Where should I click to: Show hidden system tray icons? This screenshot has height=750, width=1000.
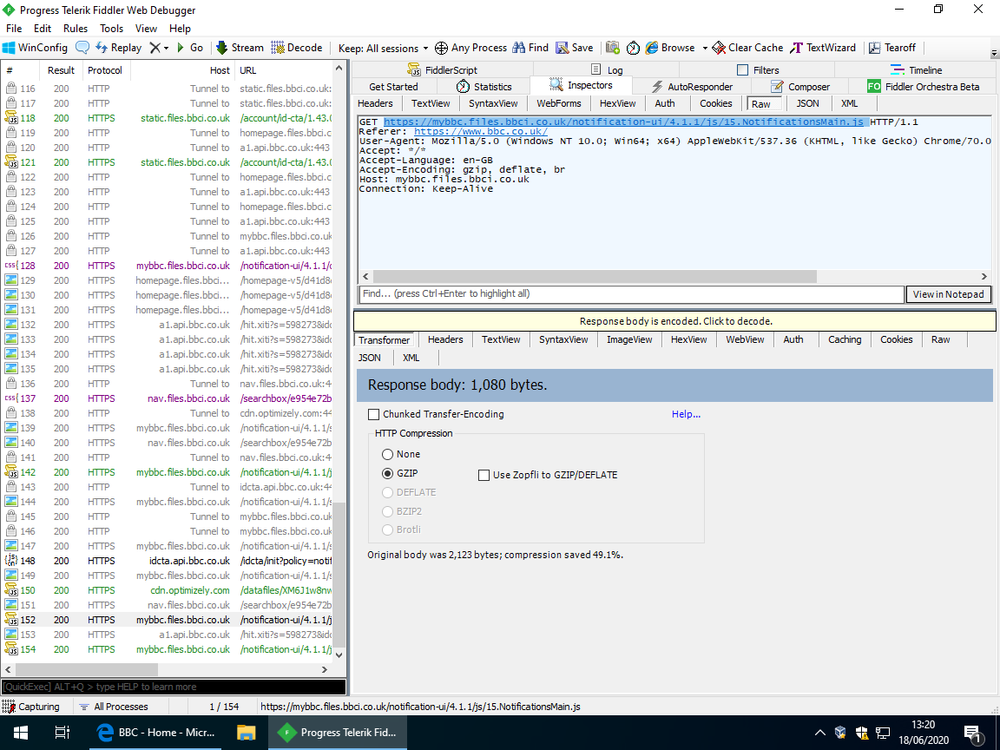820,733
